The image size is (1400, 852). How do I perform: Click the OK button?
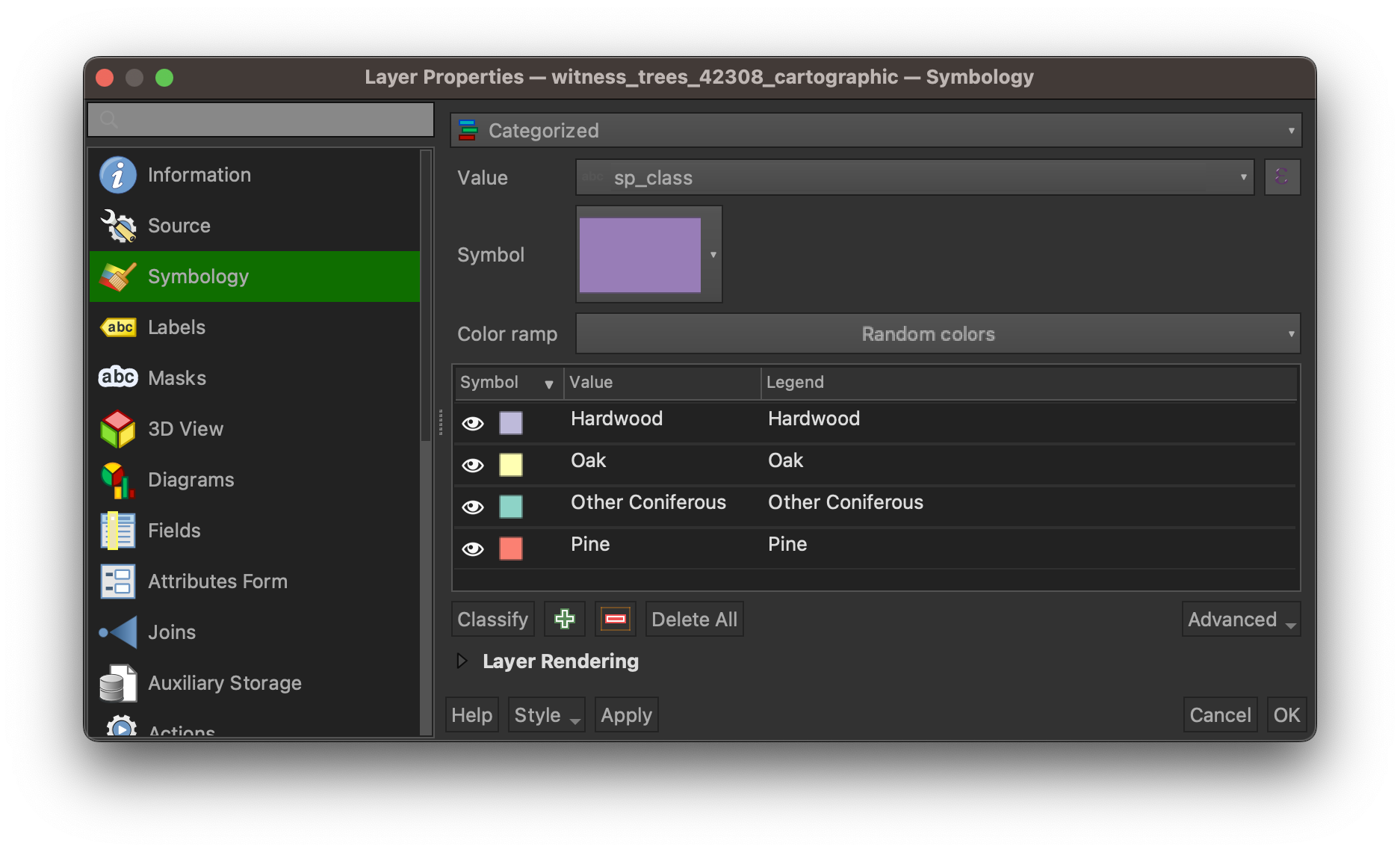pyautogui.click(x=1286, y=714)
